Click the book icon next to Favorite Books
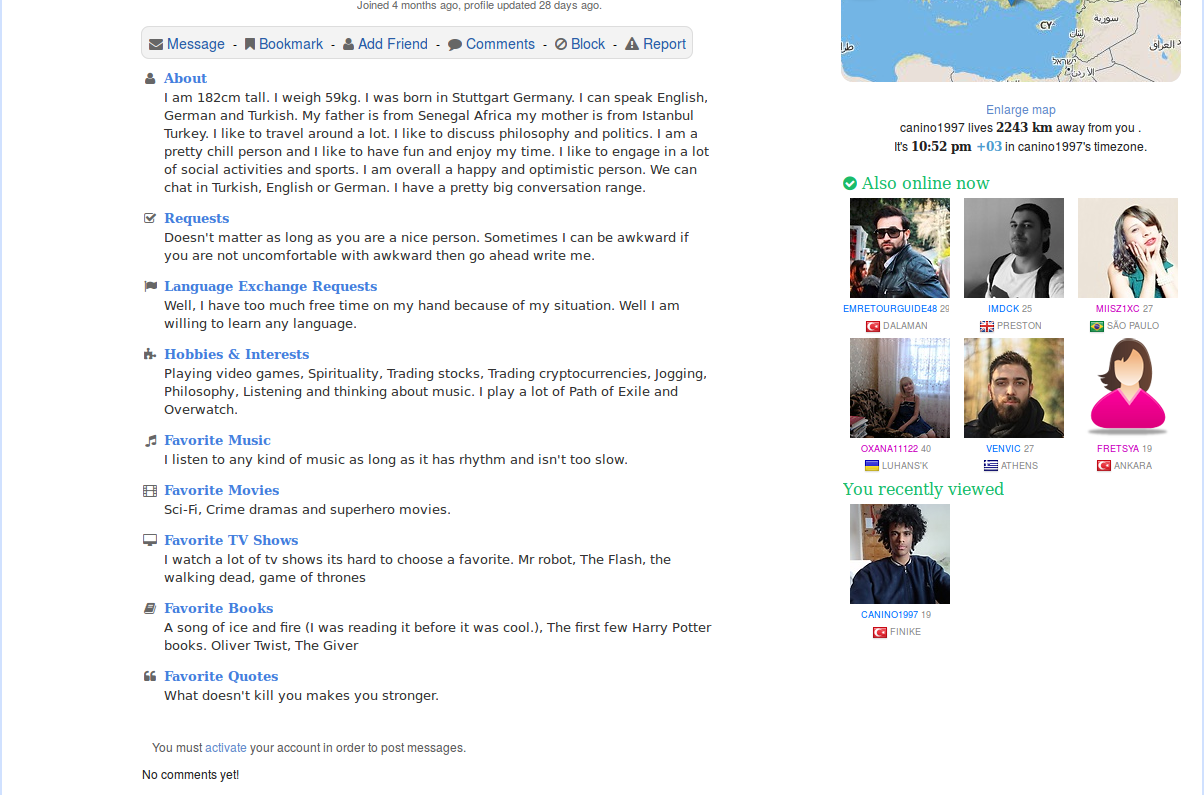Viewport: 1204px width, 795px height. coord(150,608)
